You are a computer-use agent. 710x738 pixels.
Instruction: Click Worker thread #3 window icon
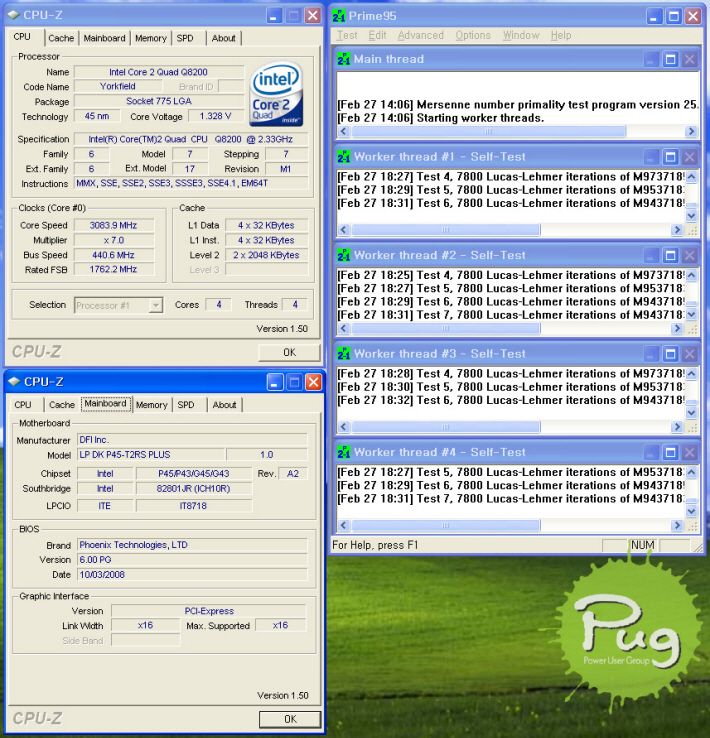(344, 354)
